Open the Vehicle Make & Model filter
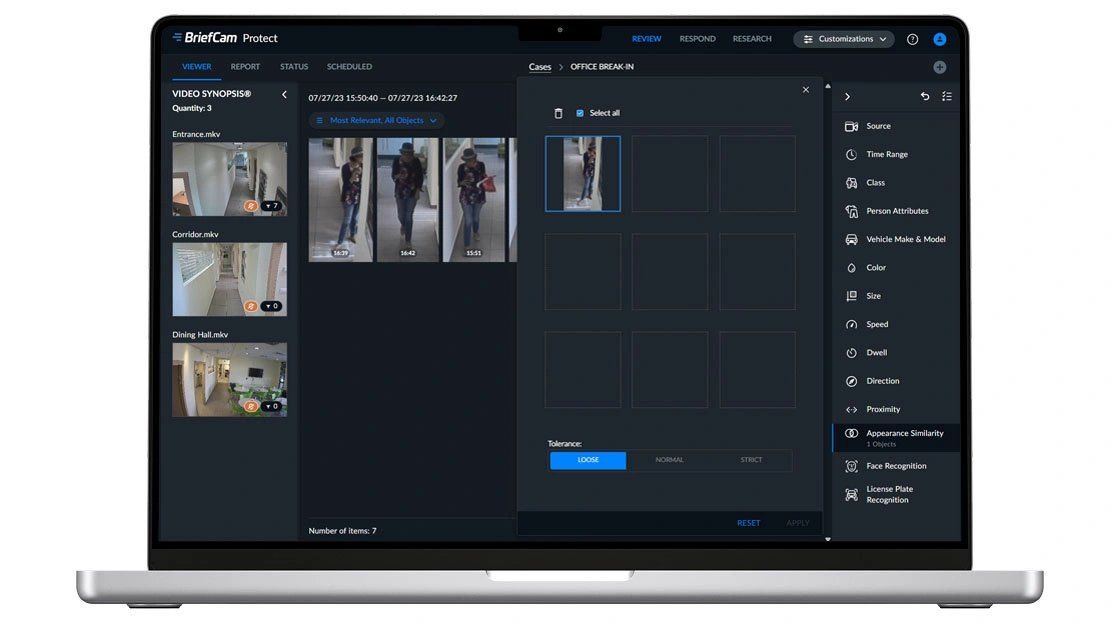The height and width of the screenshot is (630, 1120). [905, 240]
